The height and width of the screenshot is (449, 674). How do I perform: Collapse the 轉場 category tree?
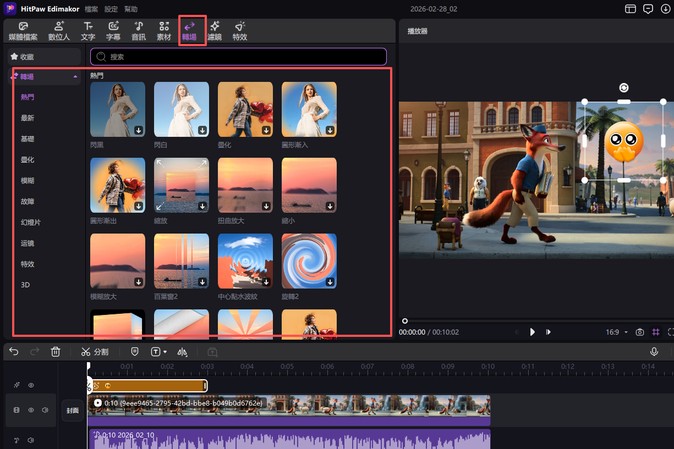75,77
